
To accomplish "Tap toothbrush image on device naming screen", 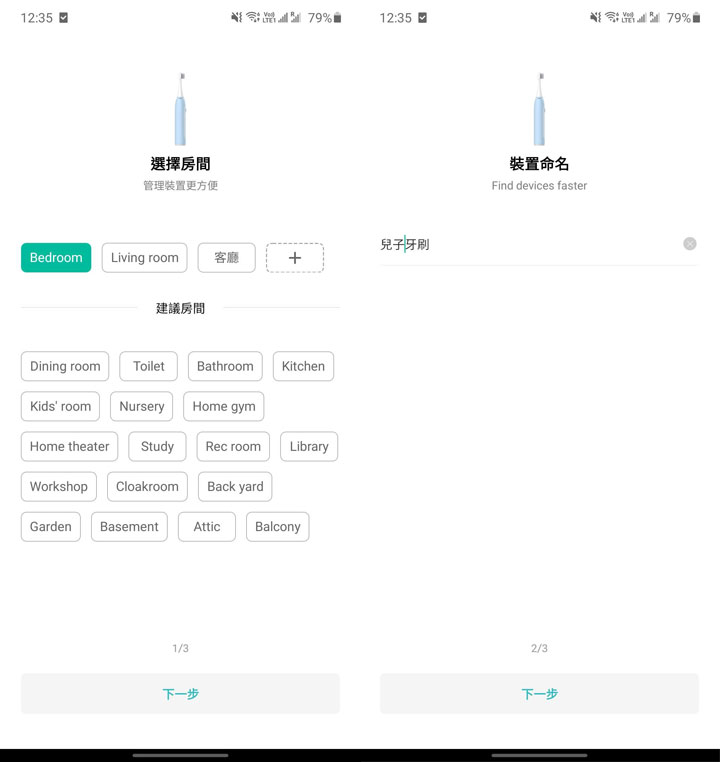I will pos(540,109).
